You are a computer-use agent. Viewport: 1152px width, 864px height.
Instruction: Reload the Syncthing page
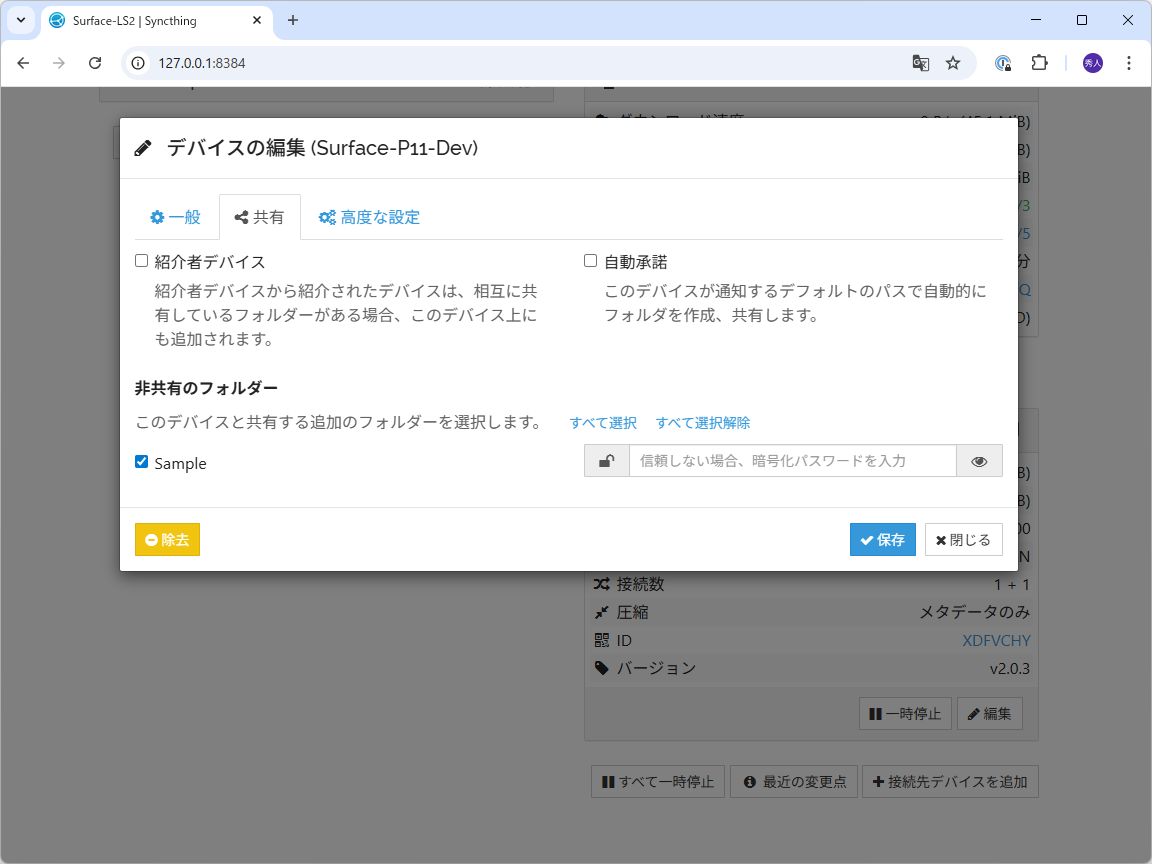95,62
